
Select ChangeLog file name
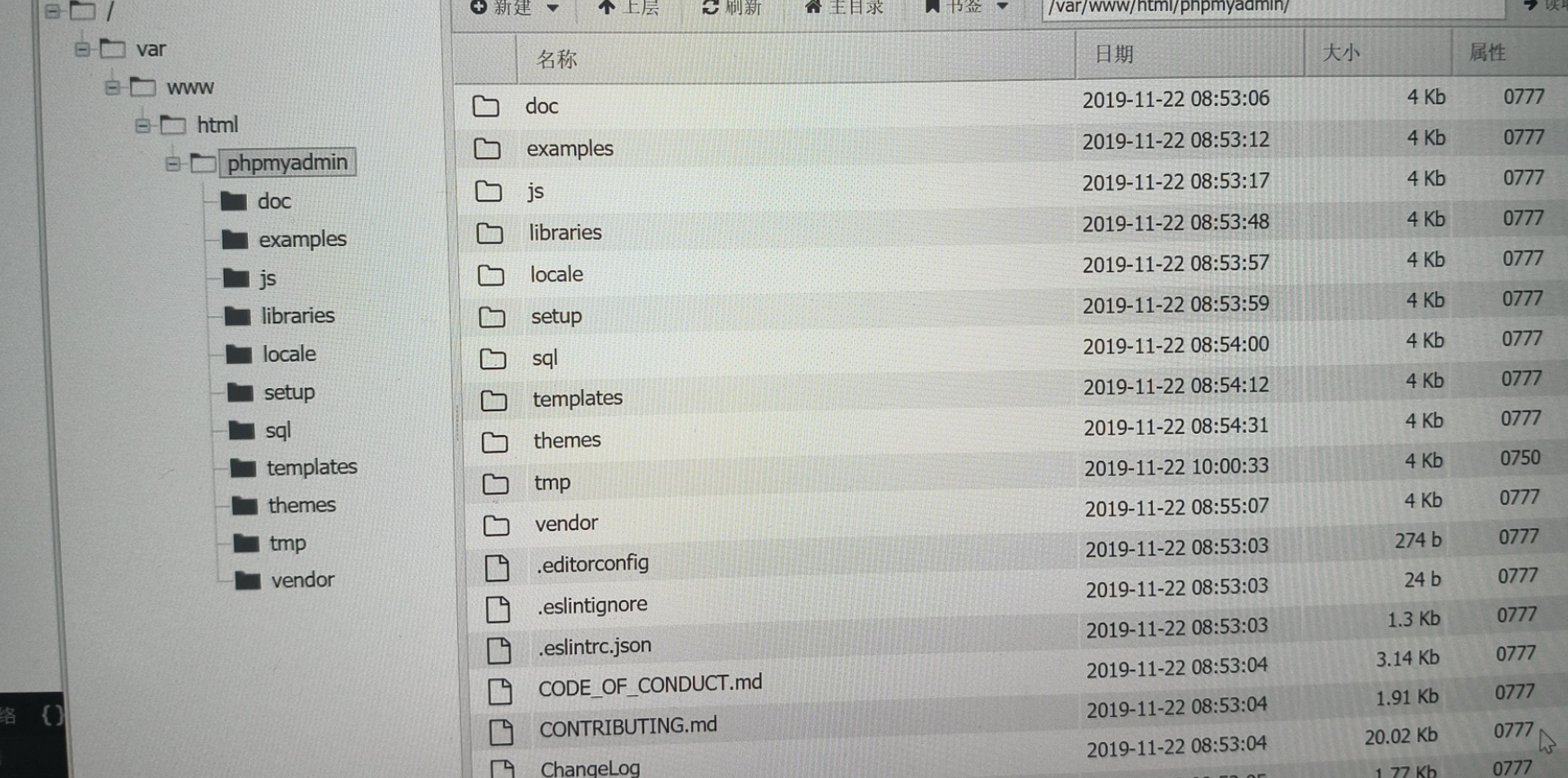(589, 768)
